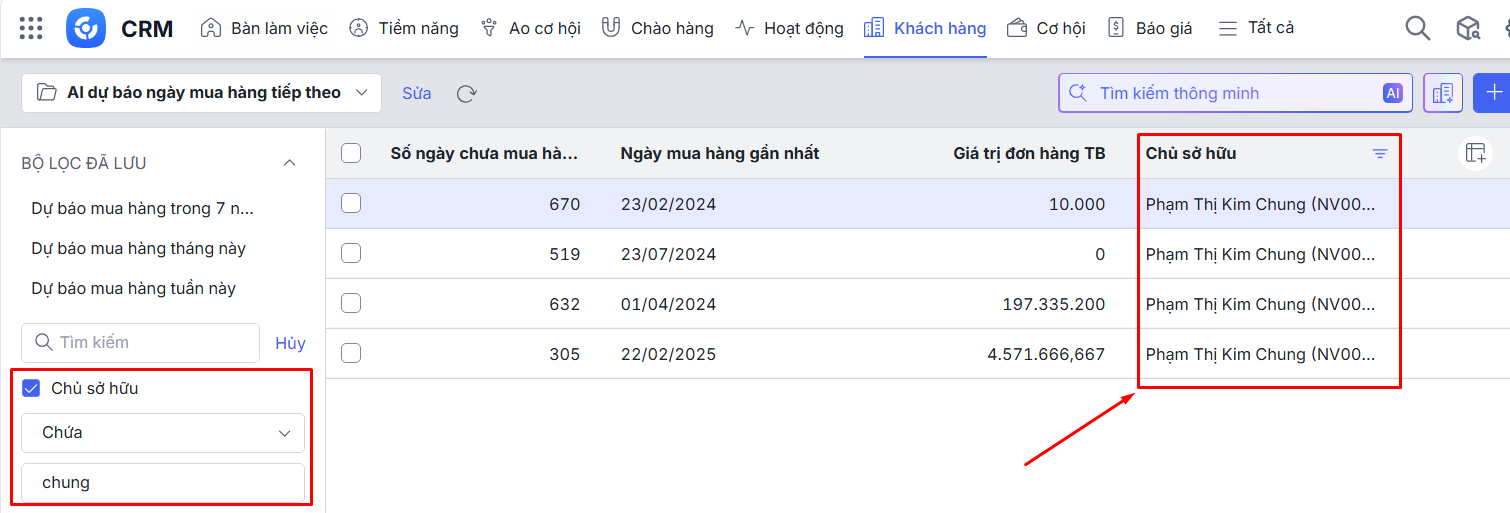Open the Báo giá tab

tap(1151, 28)
